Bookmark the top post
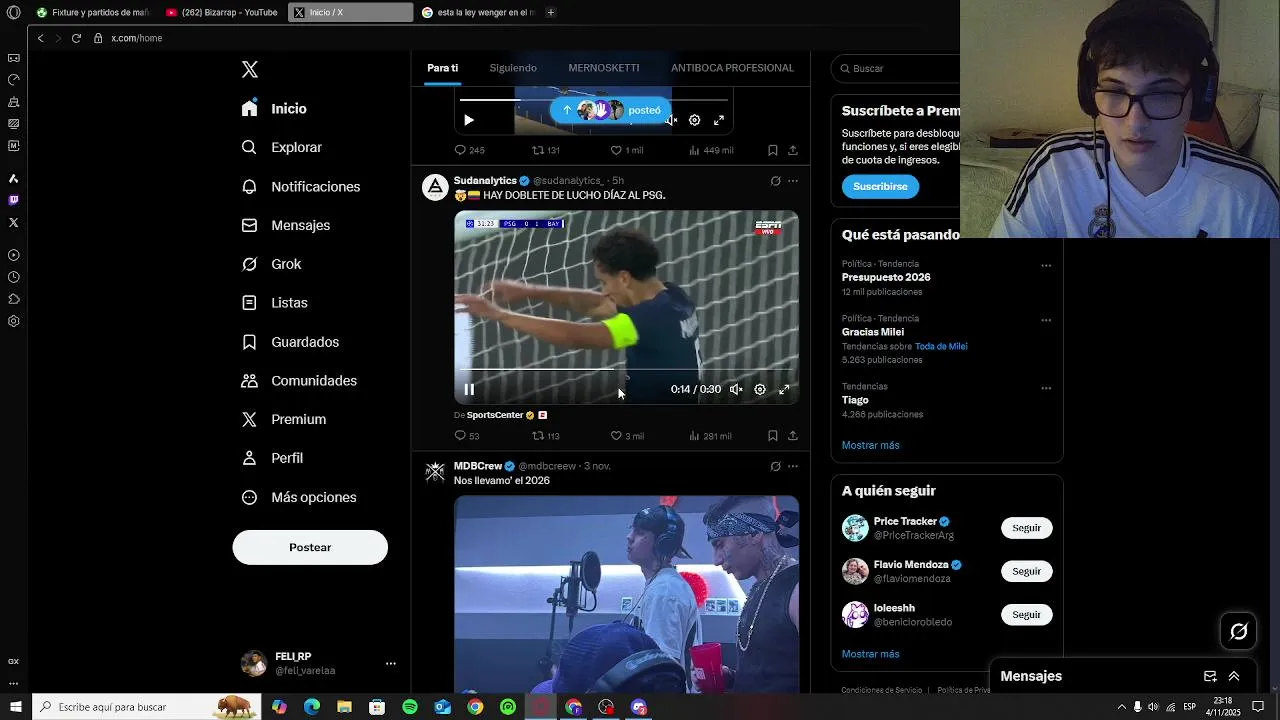Viewport: 1280px width, 720px height. pyautogui.click(x=773, y=150)
